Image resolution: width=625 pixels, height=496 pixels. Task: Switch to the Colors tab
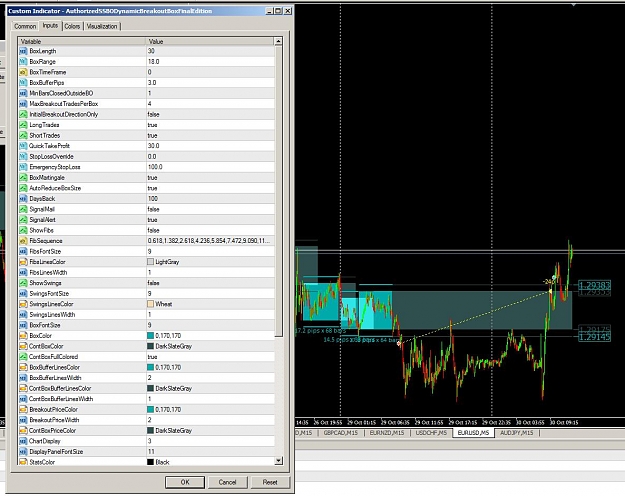click(x=72, y=26)
